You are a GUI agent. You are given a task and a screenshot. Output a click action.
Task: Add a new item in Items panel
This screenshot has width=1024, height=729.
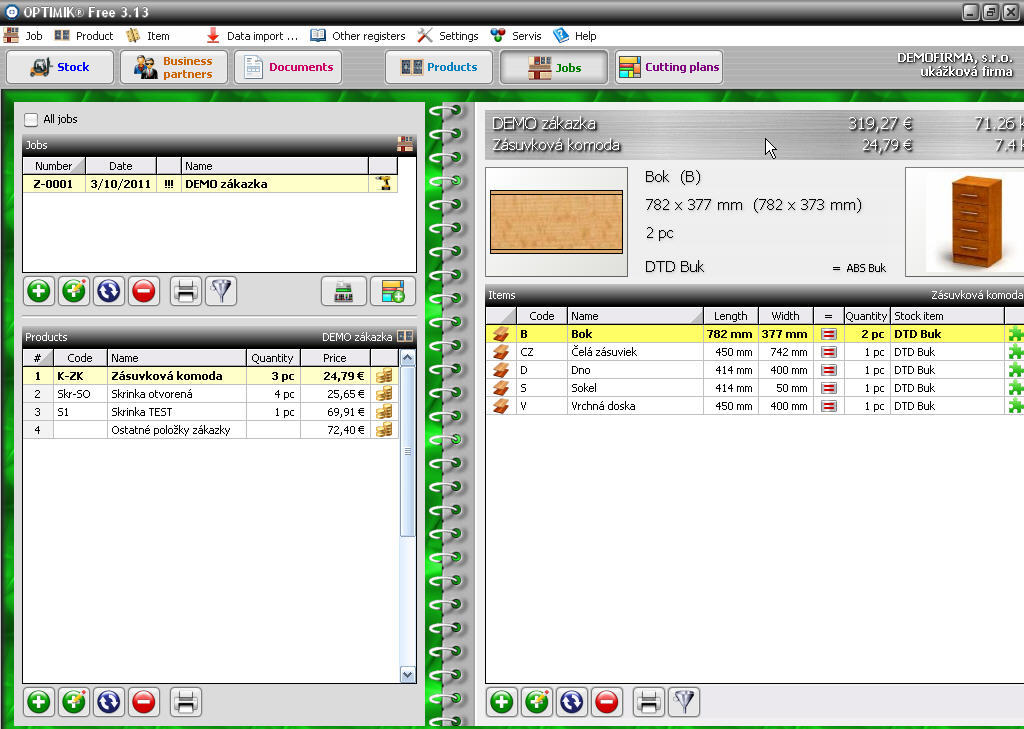click(502, 702)
